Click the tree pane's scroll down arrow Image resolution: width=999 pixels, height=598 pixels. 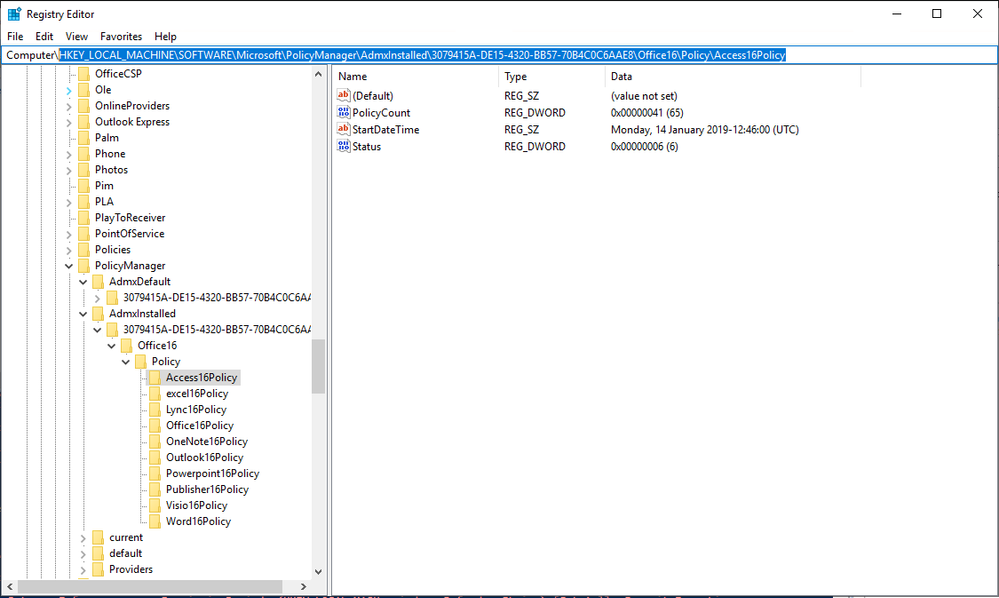tap(319, 572)
